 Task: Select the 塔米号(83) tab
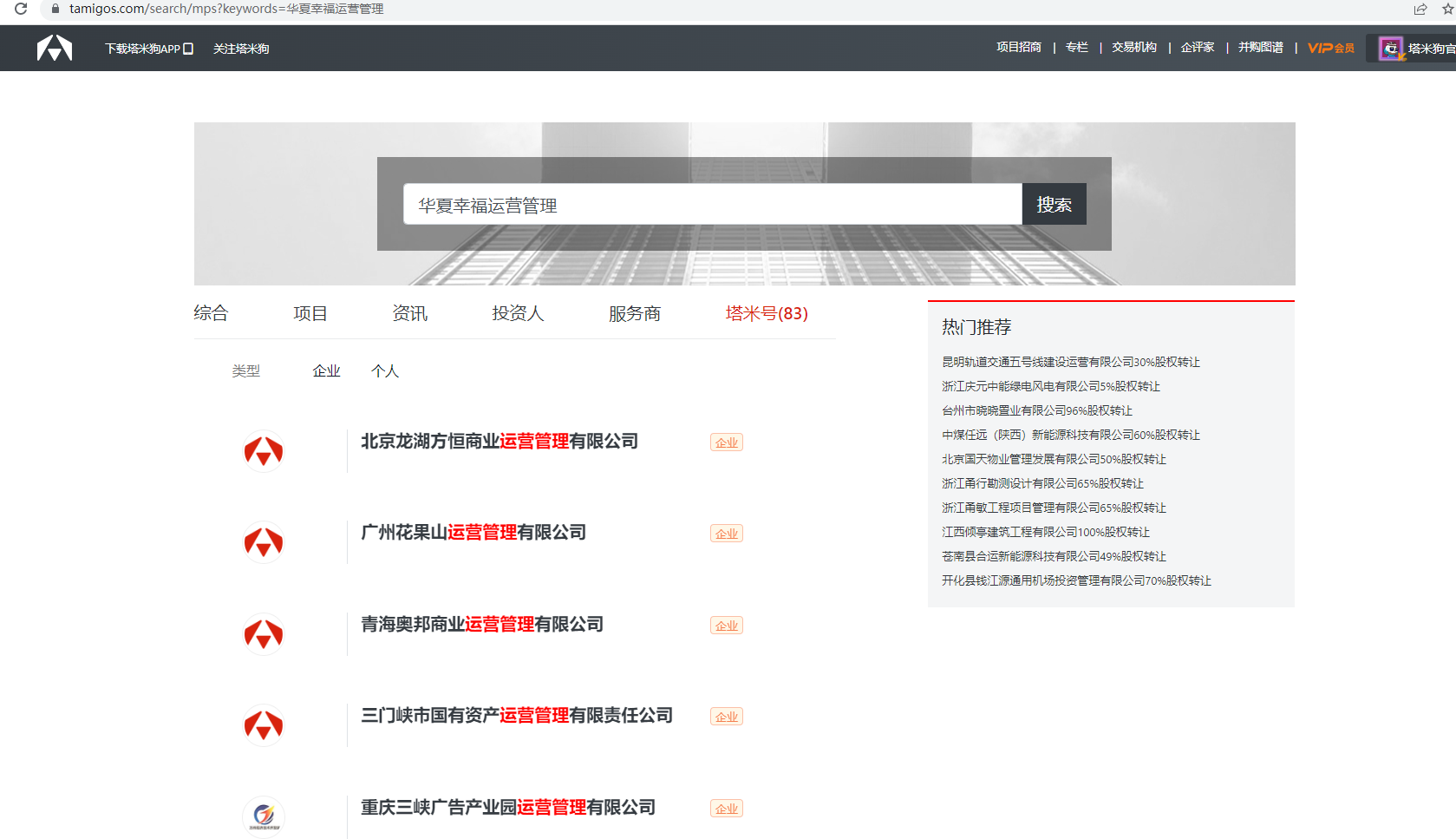tap(767, 313)
